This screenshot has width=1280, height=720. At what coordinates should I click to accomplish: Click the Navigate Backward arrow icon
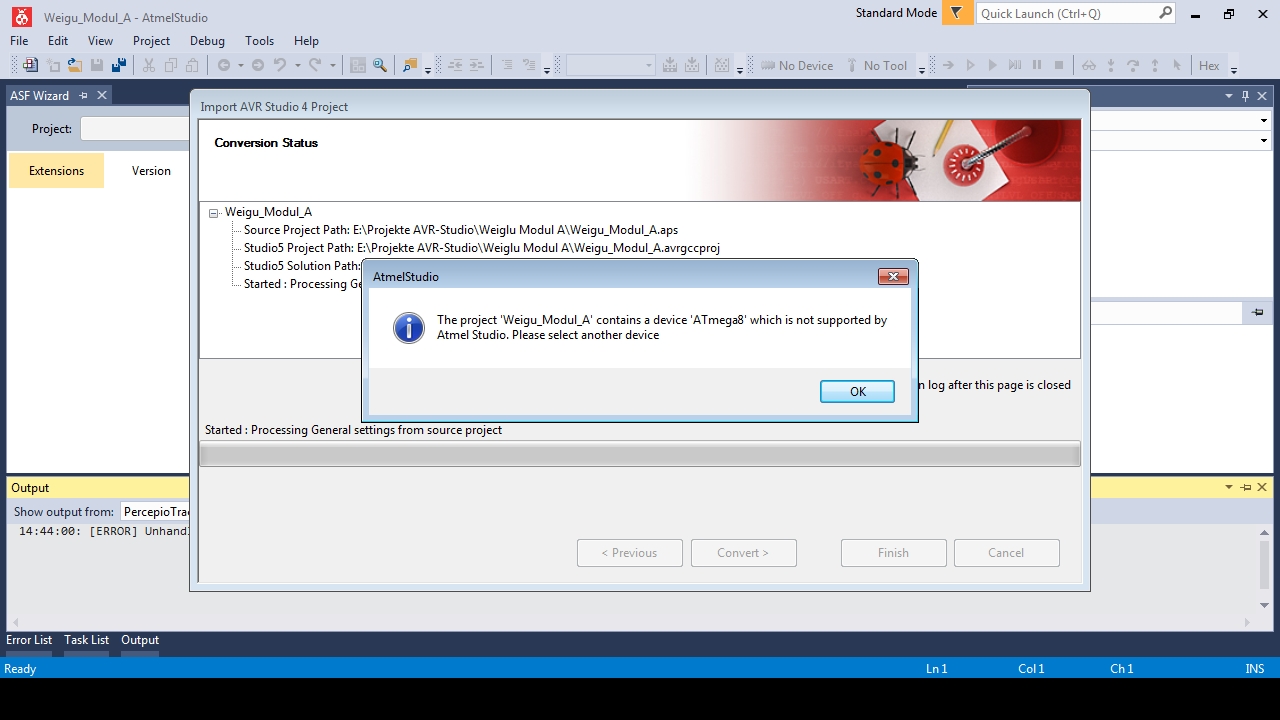[224, 65]
